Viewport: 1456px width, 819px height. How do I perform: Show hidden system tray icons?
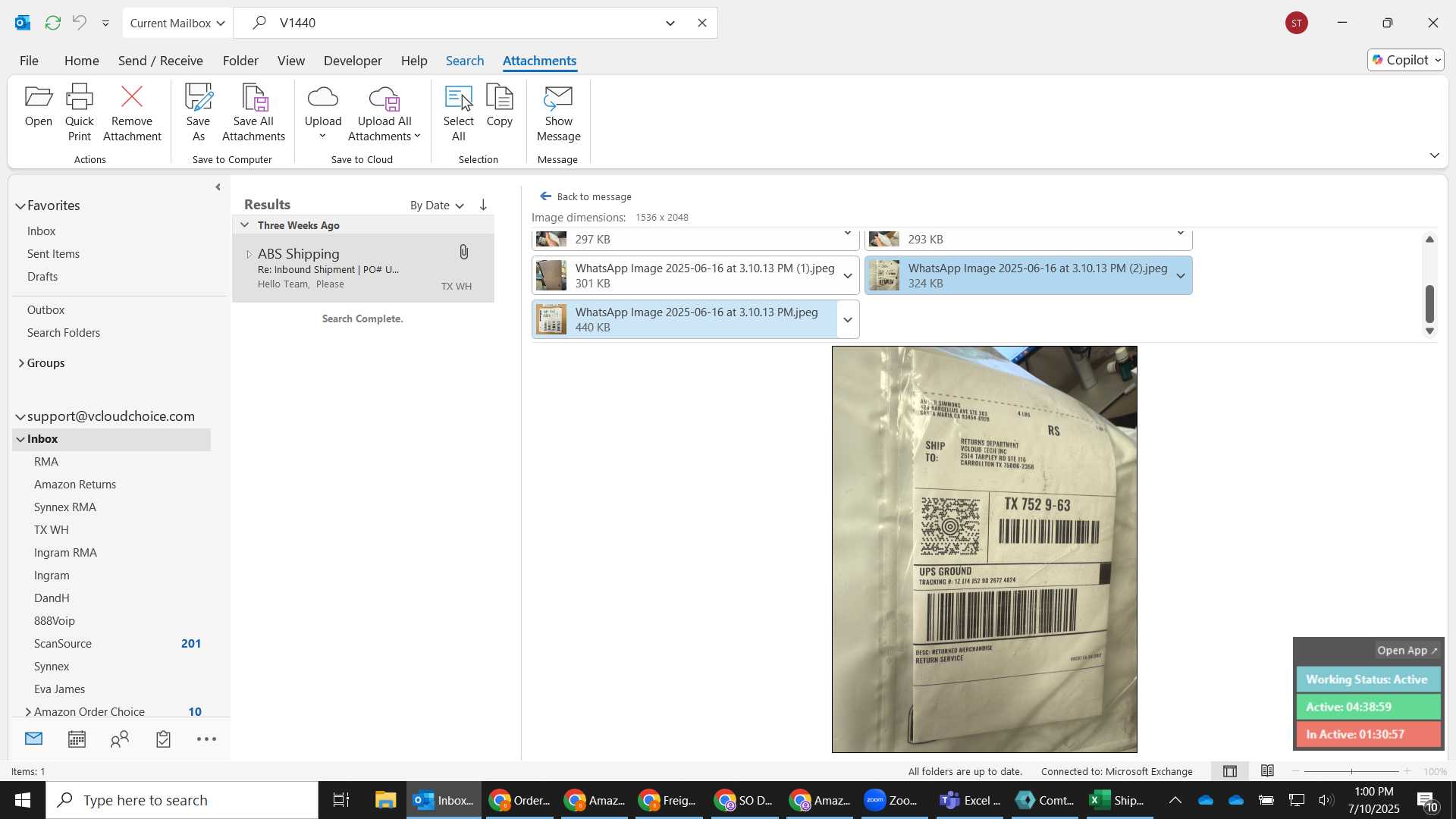pyautogui.click(x=1175, y=800)
